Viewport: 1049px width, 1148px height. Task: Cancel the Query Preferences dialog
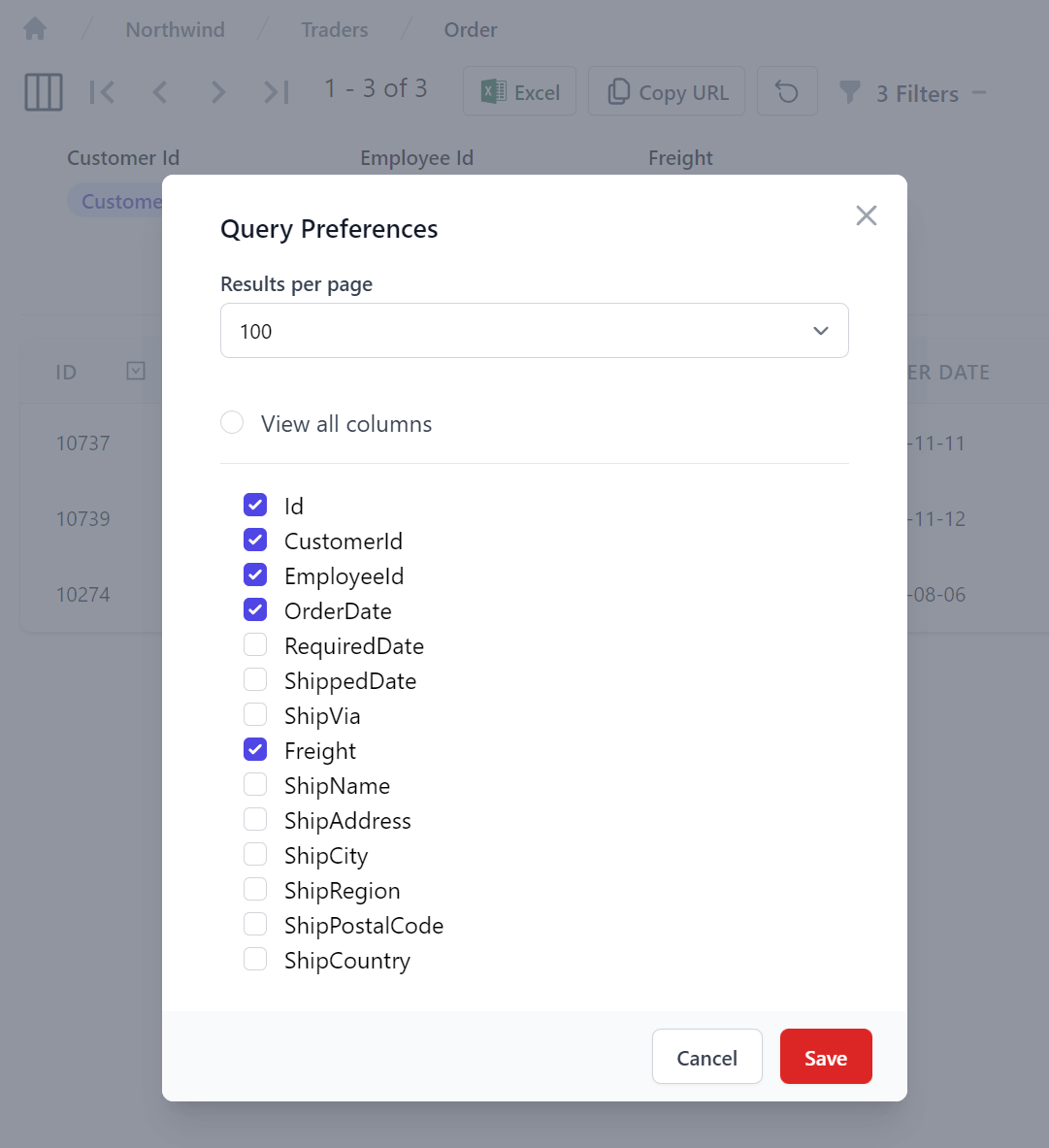click(x=706, y=1057)
